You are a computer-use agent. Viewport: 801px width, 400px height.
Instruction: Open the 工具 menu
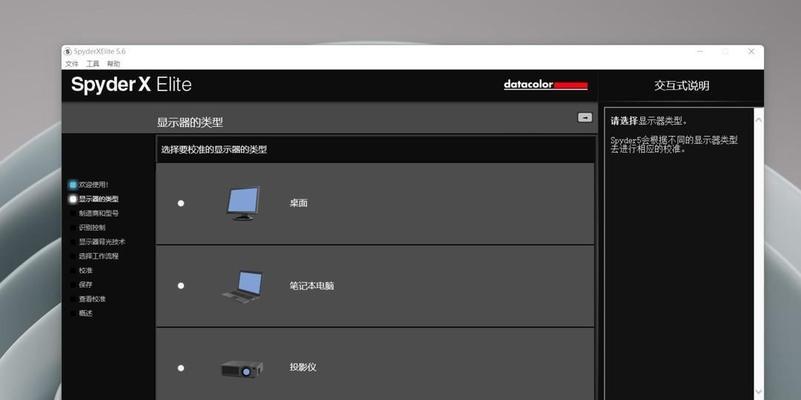(x=92, y=64)
